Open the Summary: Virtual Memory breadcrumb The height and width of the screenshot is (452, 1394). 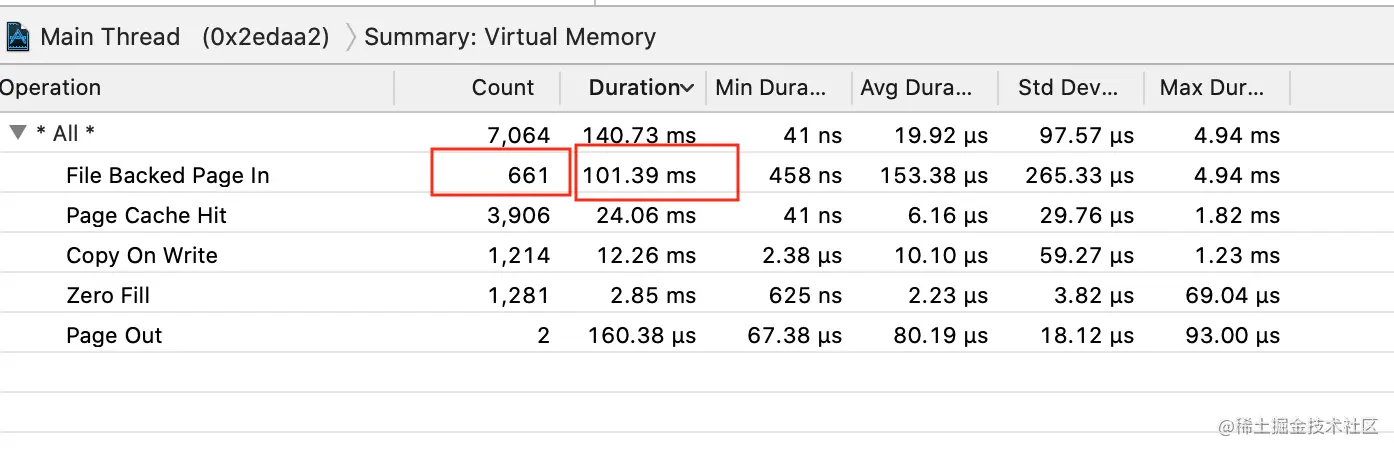coord(510,38)
